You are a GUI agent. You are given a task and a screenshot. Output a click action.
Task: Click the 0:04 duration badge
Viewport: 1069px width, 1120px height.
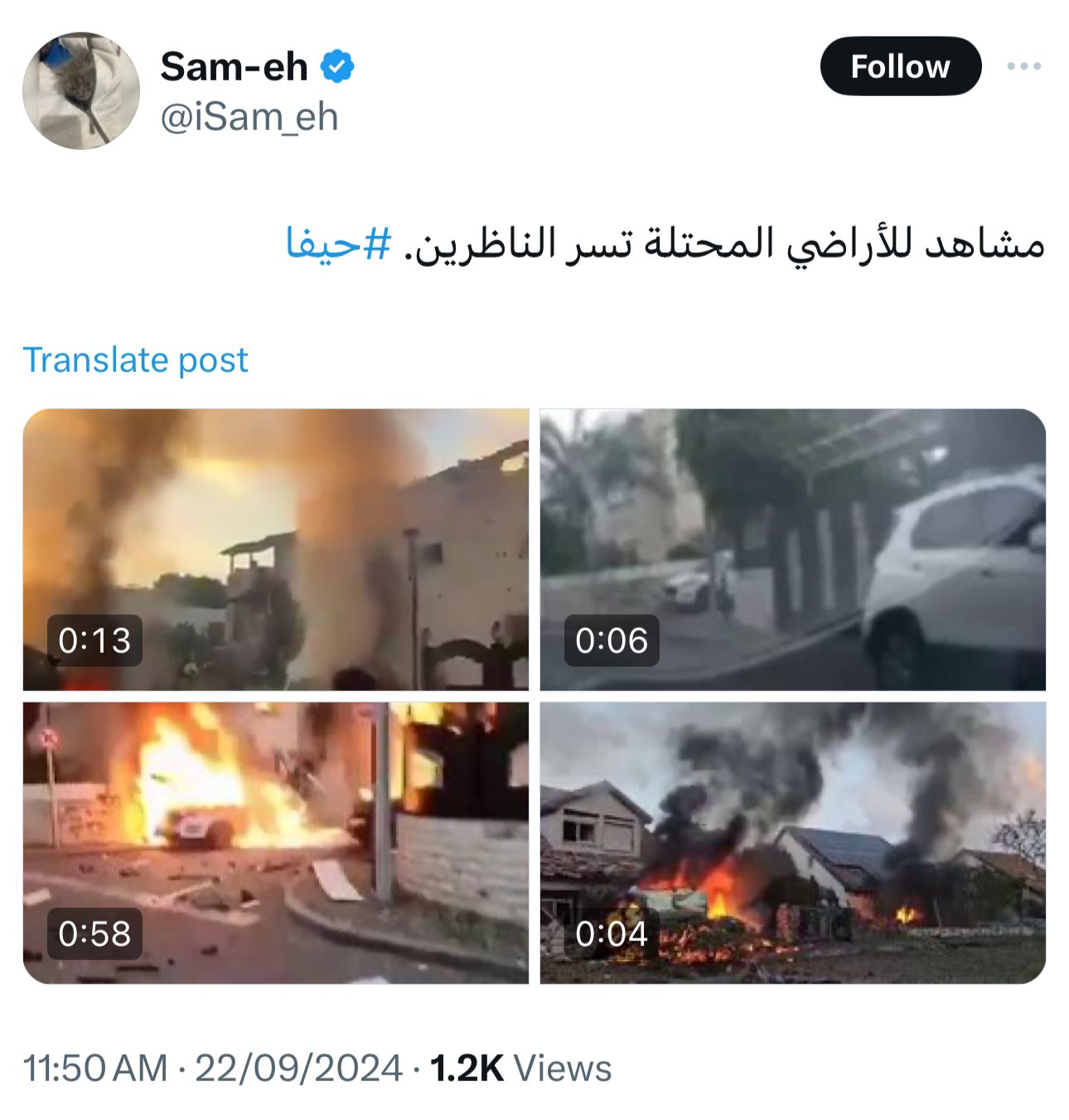[612, 934]
